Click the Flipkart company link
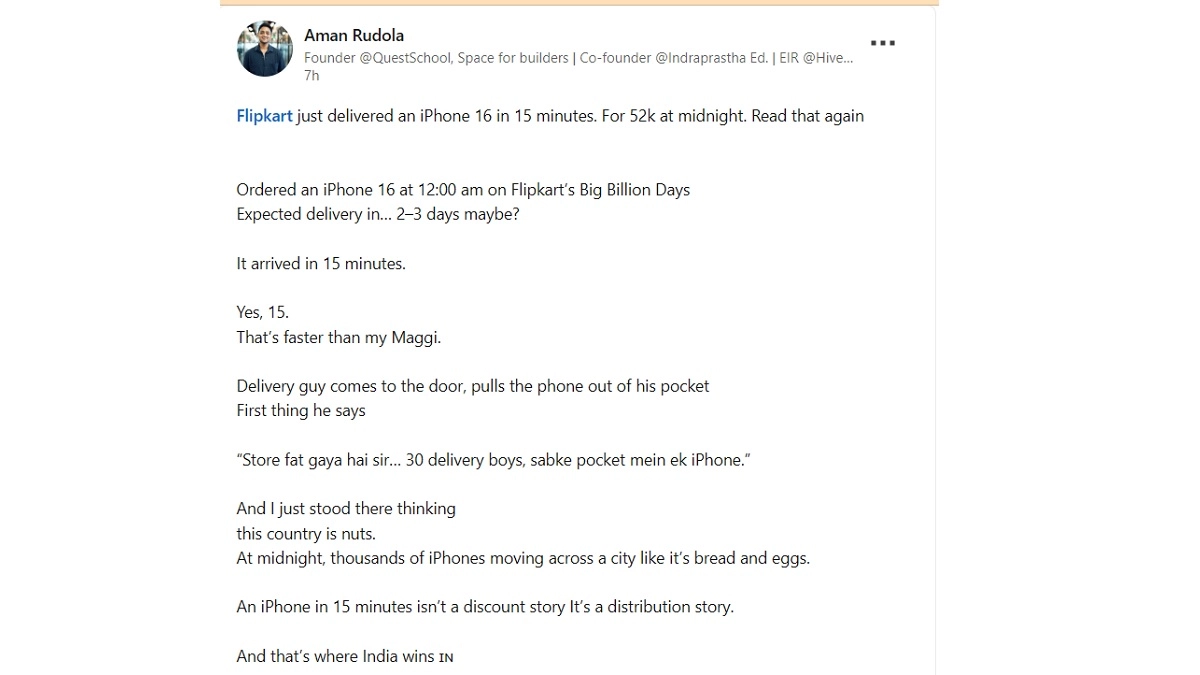This screenshot has height=675, width=1200. (264, 116)
